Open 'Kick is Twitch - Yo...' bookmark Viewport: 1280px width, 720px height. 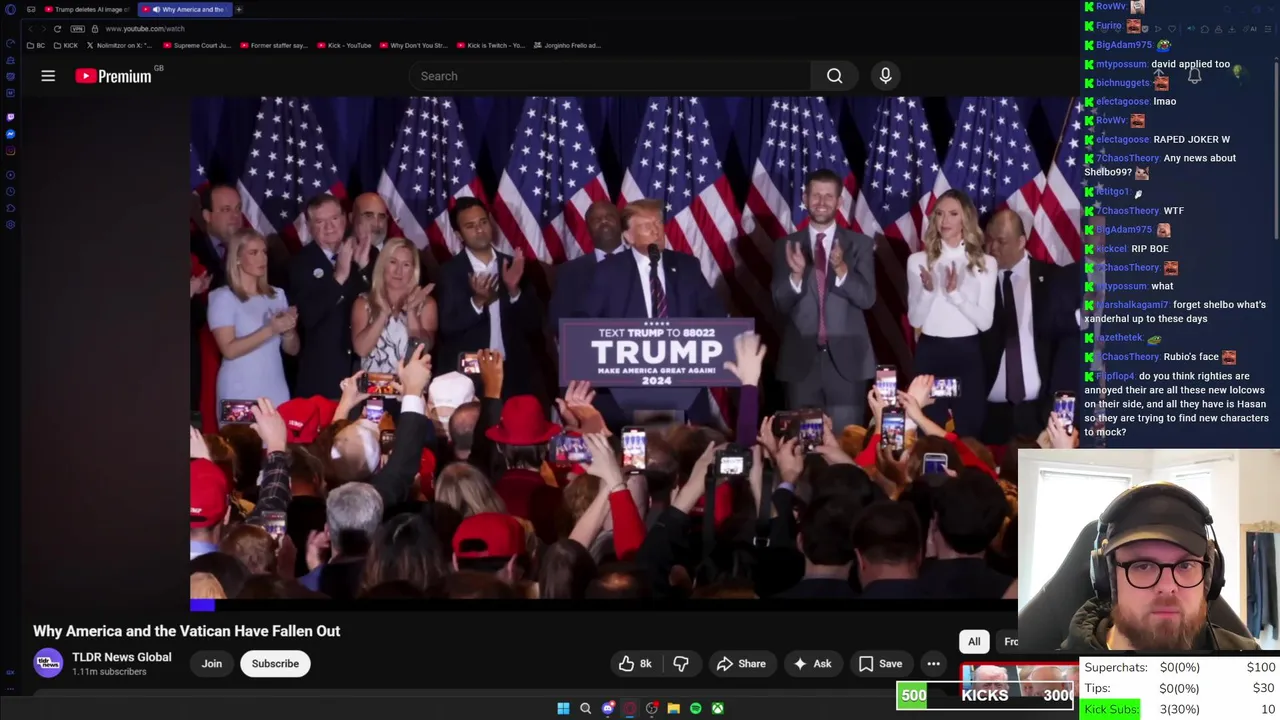[x=490, y=45]
